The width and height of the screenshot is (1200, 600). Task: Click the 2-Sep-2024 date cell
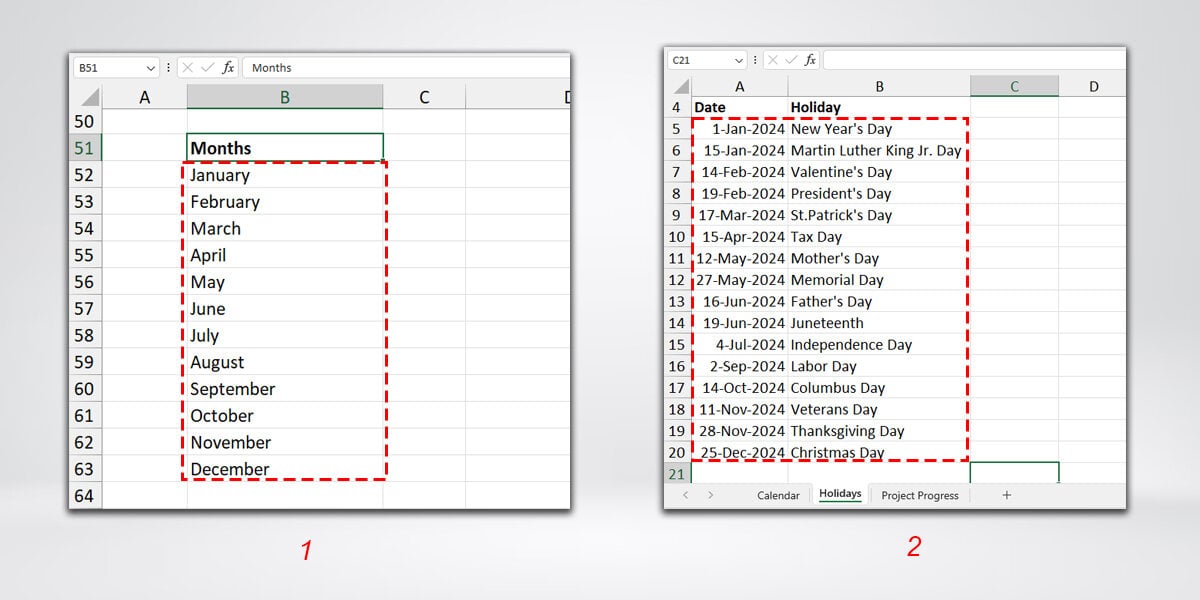pyautogui.click(x=740, y=367)
